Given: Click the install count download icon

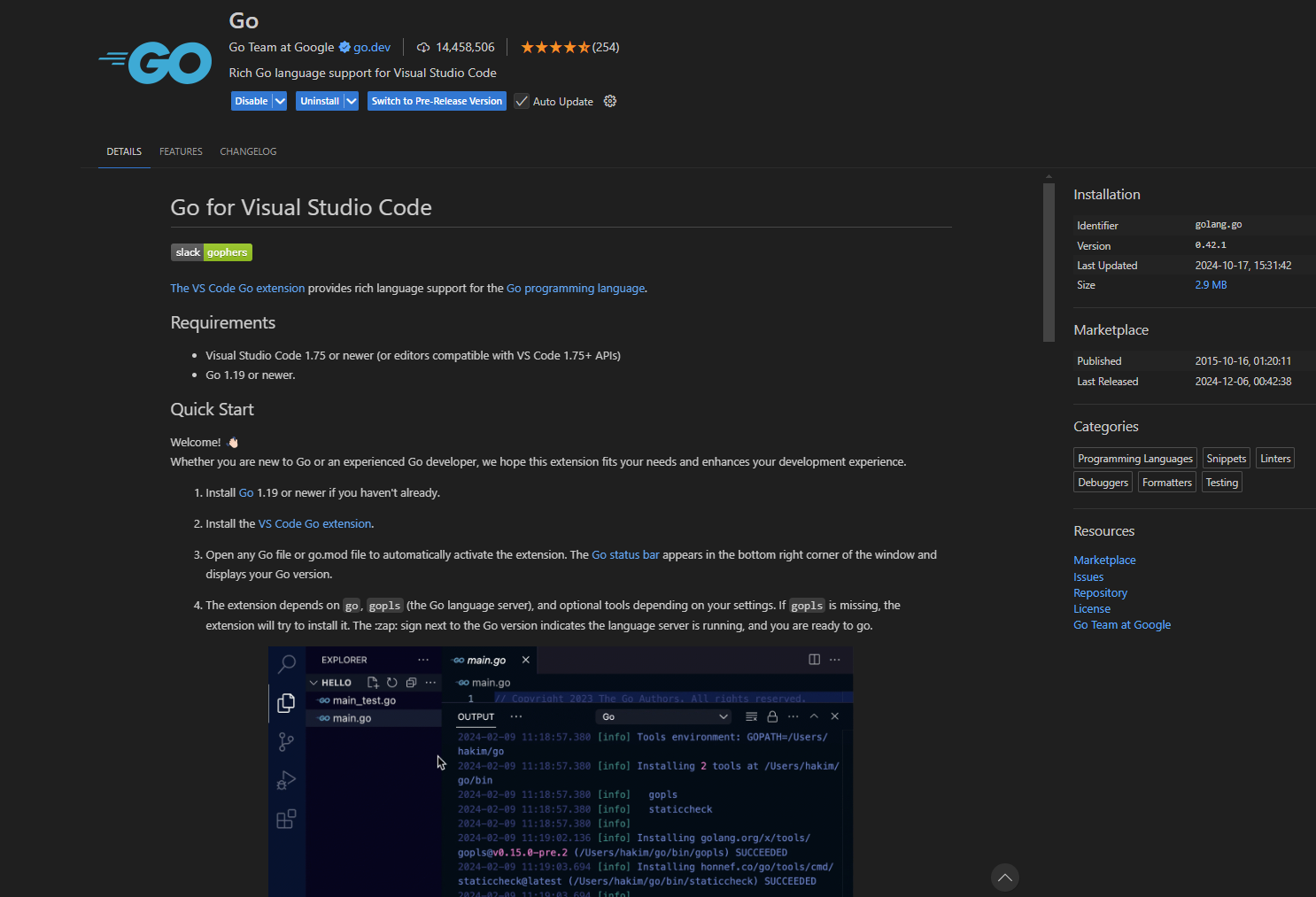Looking at the screenshot, I should [423, 47].
